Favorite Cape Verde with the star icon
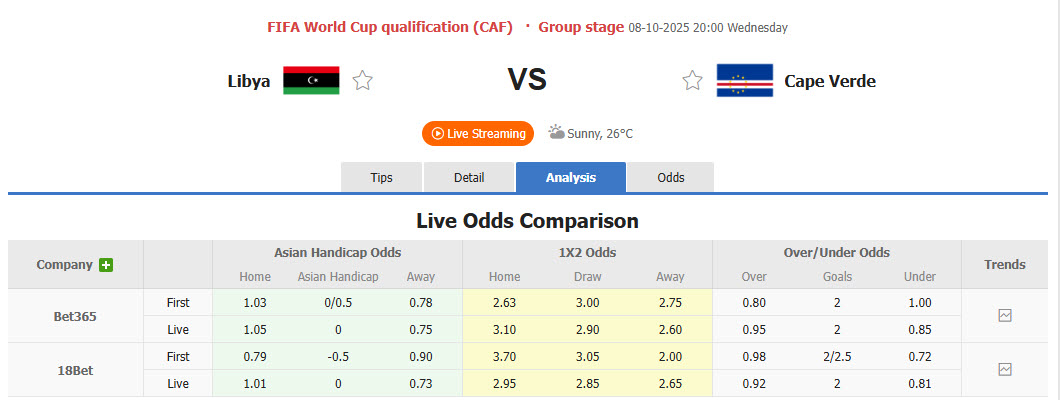The width and height of the screenshot is (1060, 400). [692, 81]
